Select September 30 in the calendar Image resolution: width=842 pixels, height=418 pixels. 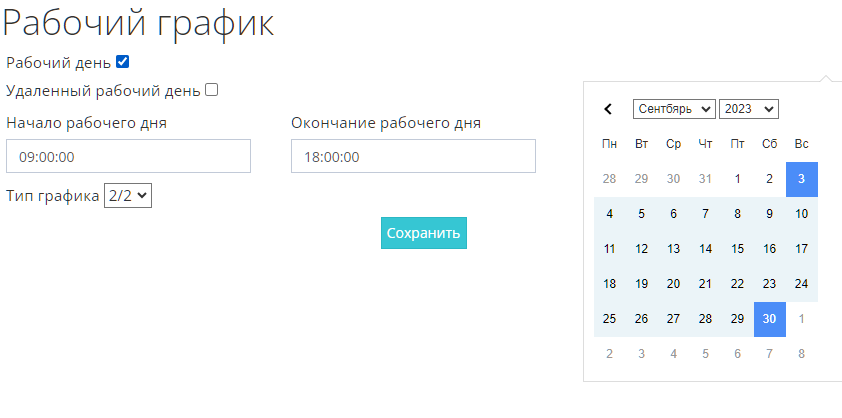tap(770, 319)
